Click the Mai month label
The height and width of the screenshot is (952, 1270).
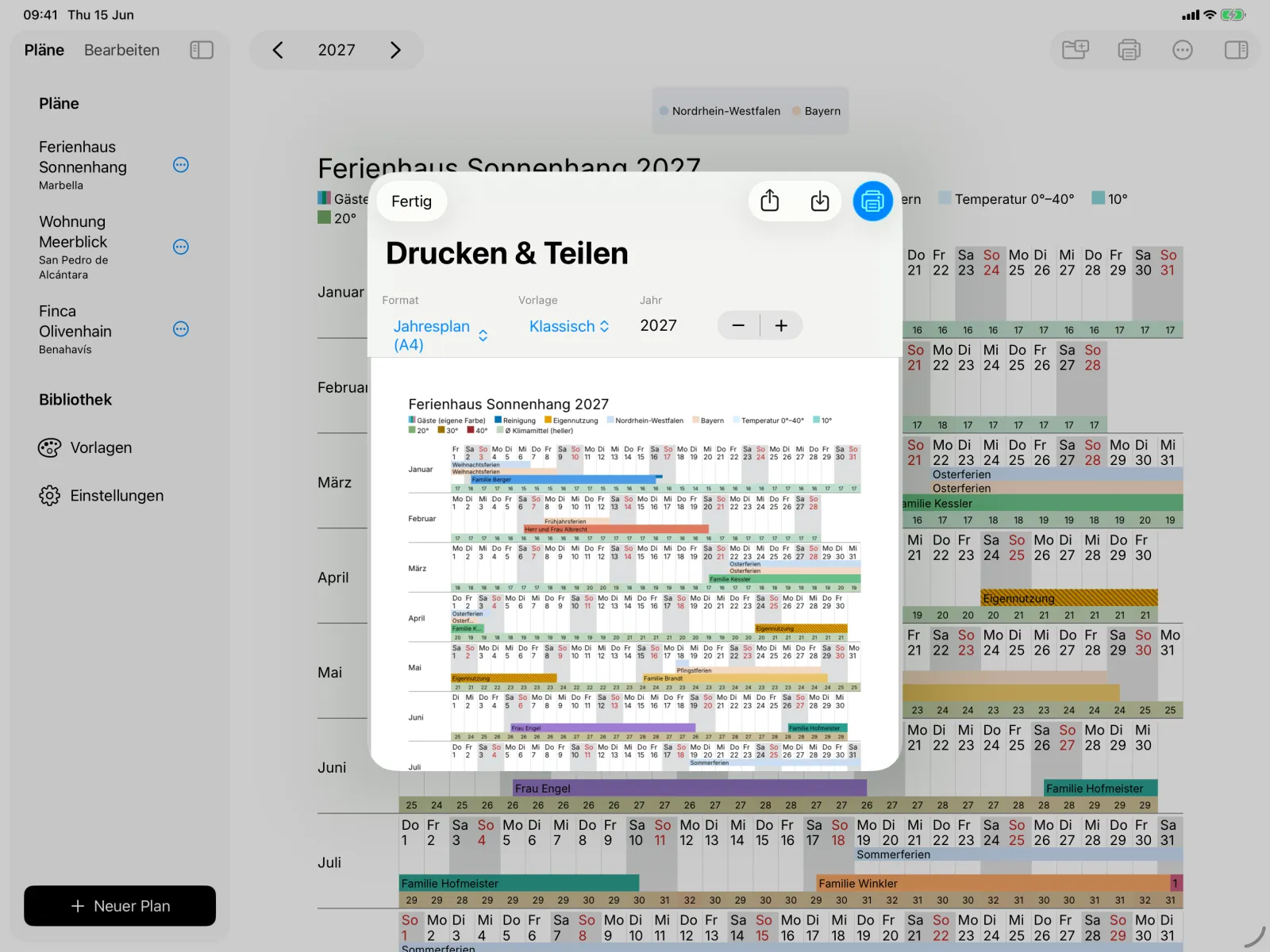pos(330,673)
